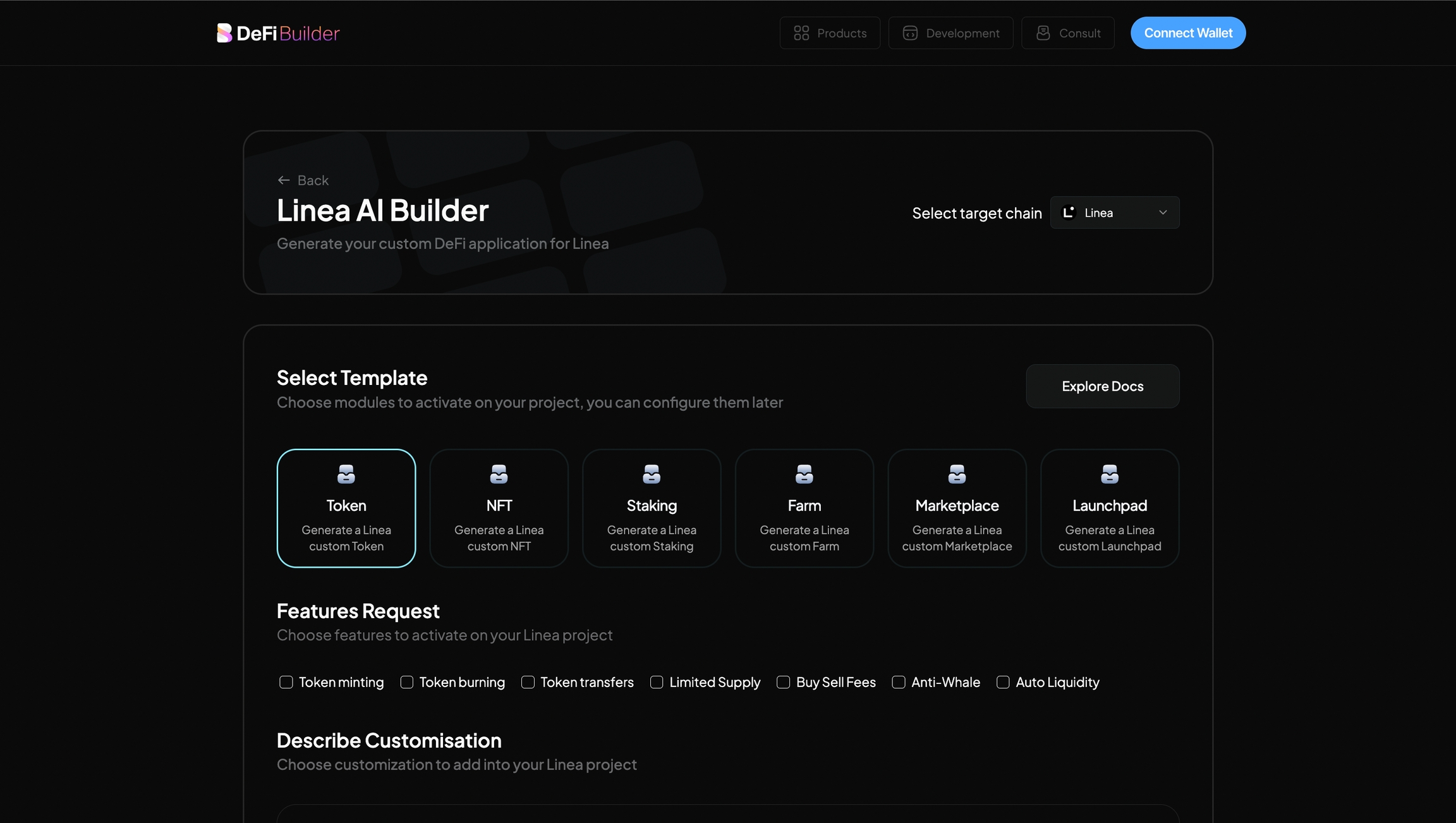Screen dimensions: 1456x823
Task: Open the Development menu
Action: 950,33
